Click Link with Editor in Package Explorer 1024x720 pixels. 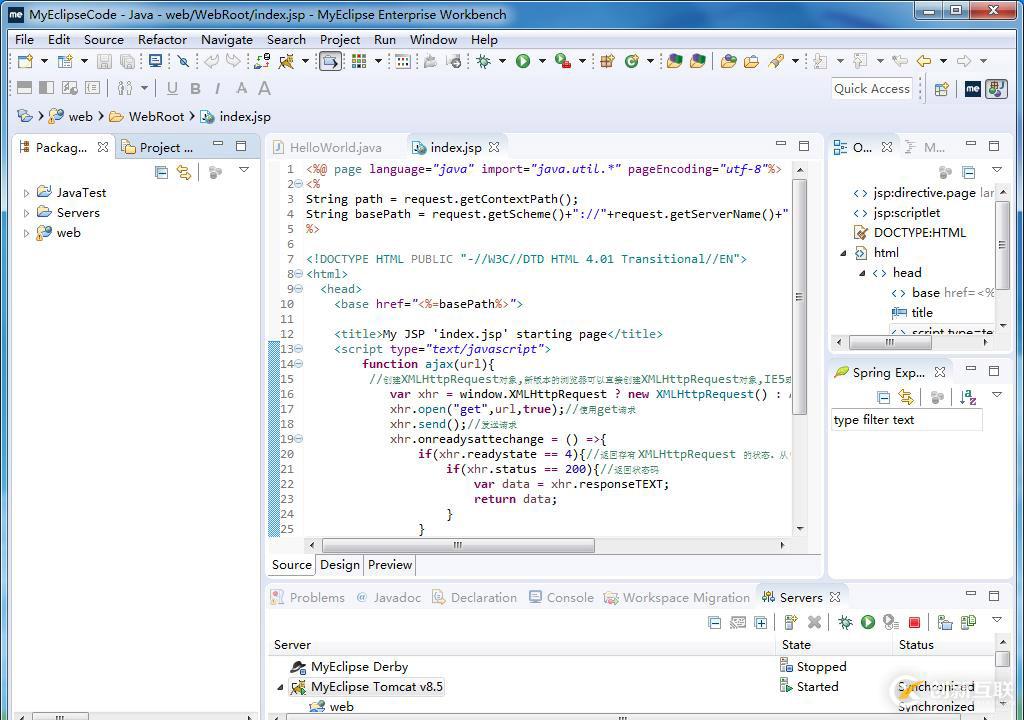coord(184,172)
